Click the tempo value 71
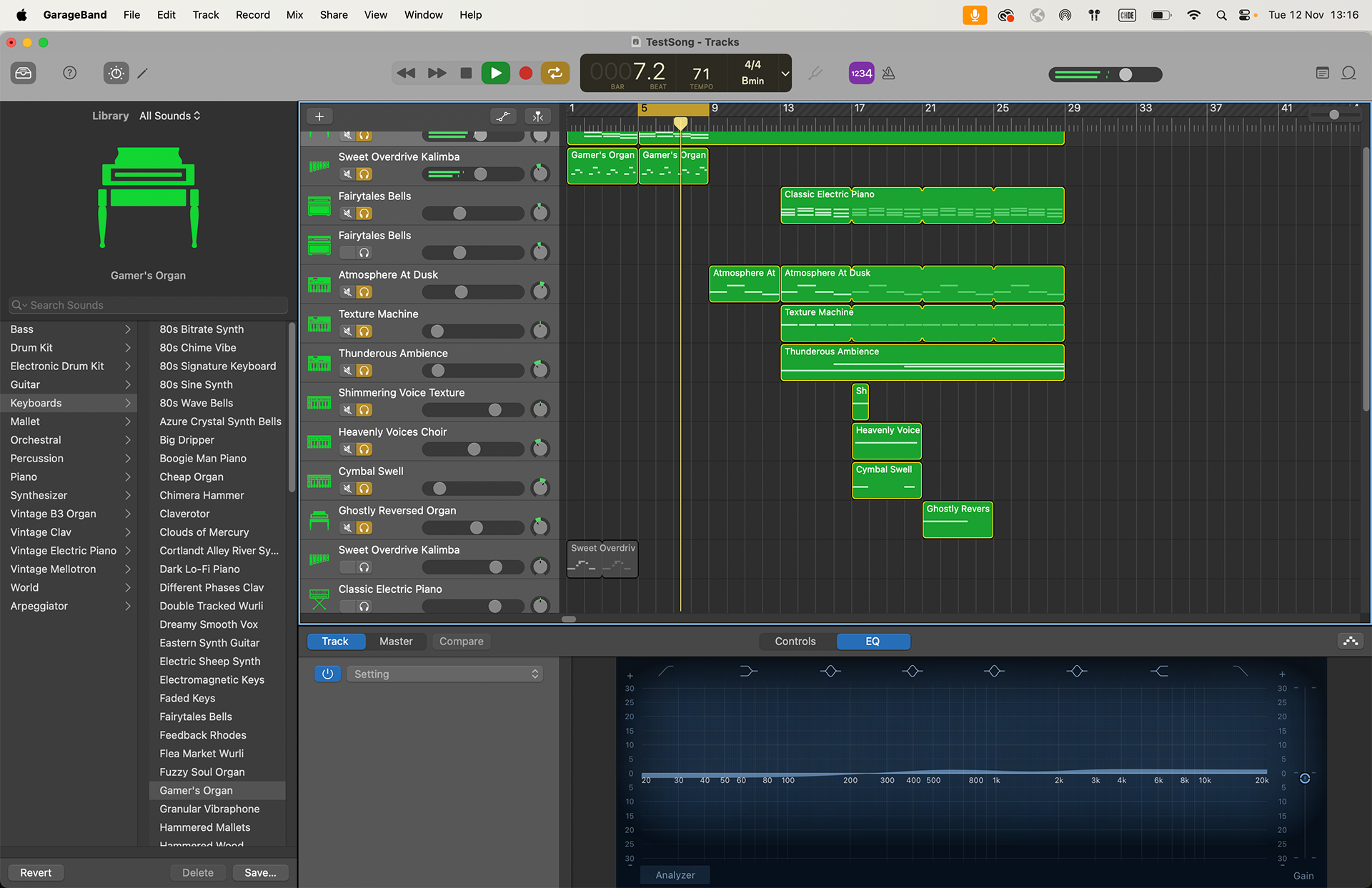Image resolution: width=1372 pixels, height=888 pixels. 701,74
